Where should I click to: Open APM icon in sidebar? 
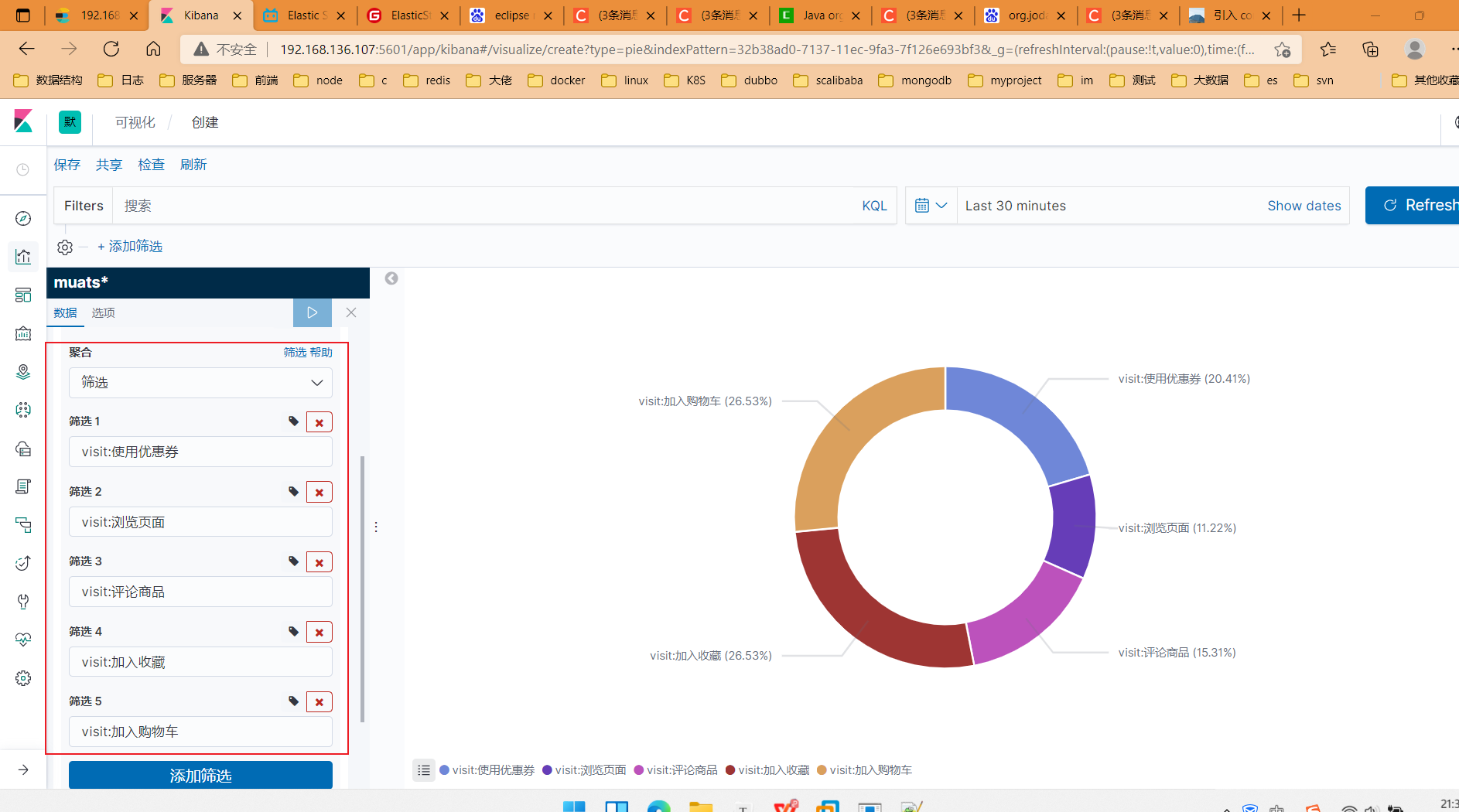pyautogui.click(x=23, y=525)
